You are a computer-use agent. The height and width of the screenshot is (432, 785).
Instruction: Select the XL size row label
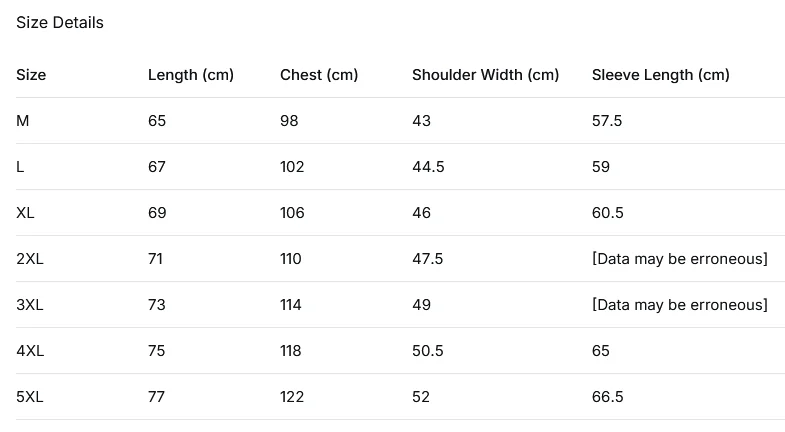pos(26,213)
